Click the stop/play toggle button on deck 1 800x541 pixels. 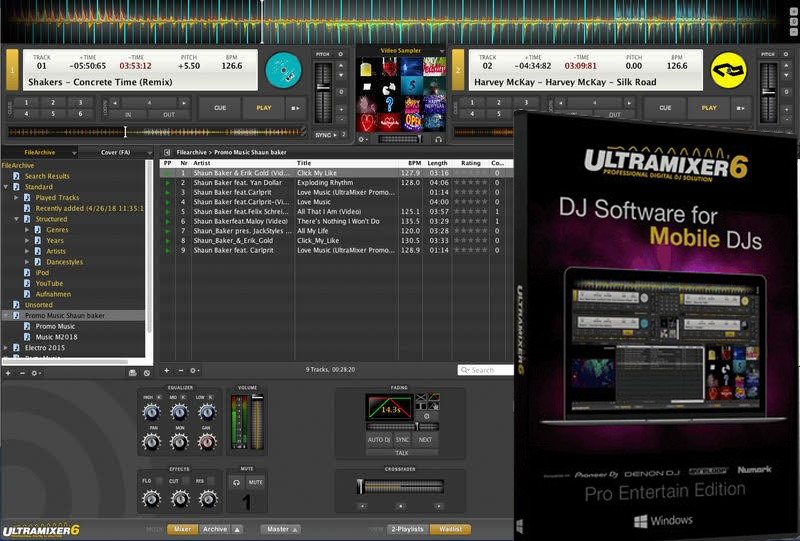(x=295, y=108)
